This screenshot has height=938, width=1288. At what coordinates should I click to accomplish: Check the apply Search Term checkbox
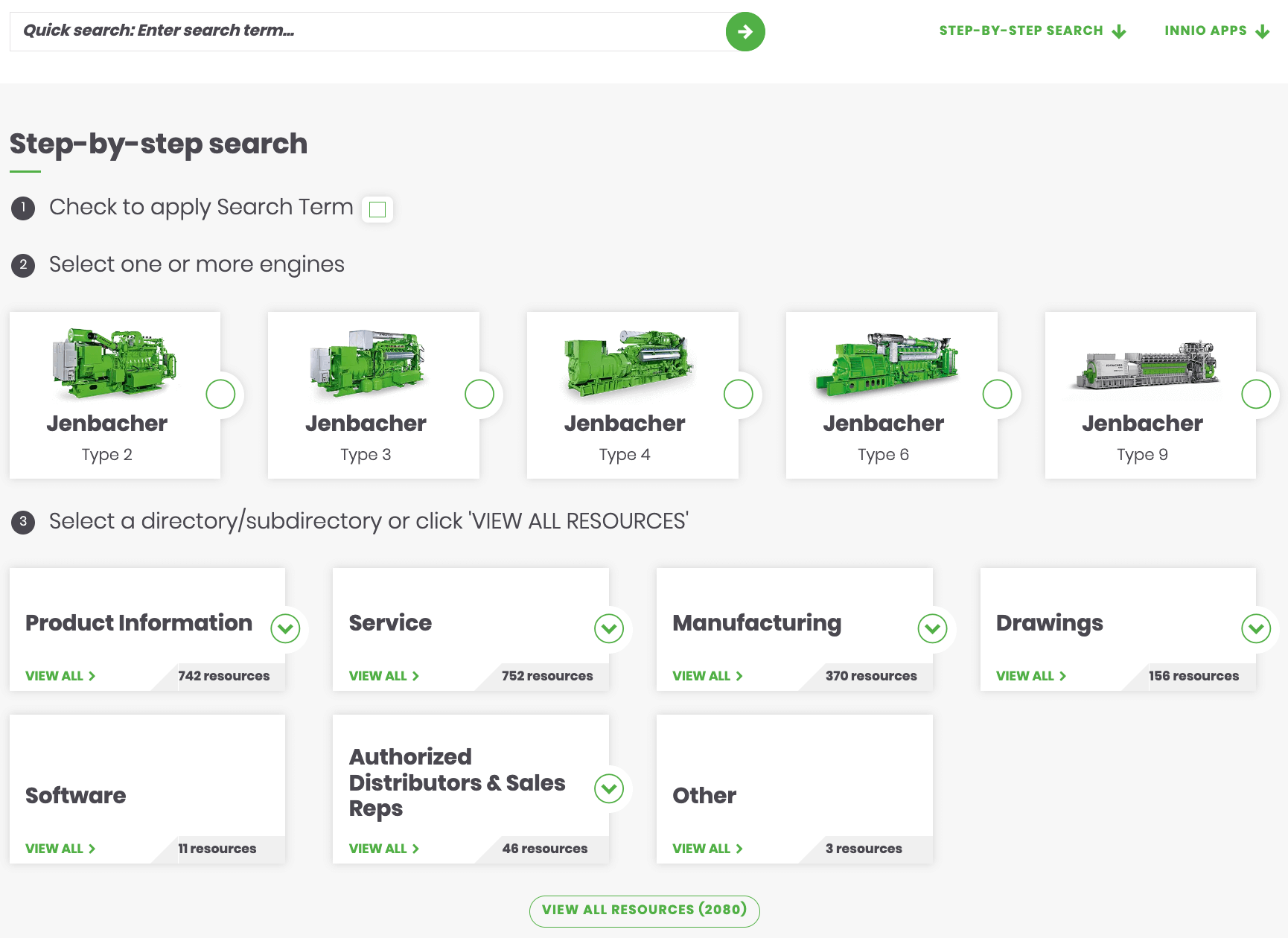pyautogui.click(x=377, y=210)
